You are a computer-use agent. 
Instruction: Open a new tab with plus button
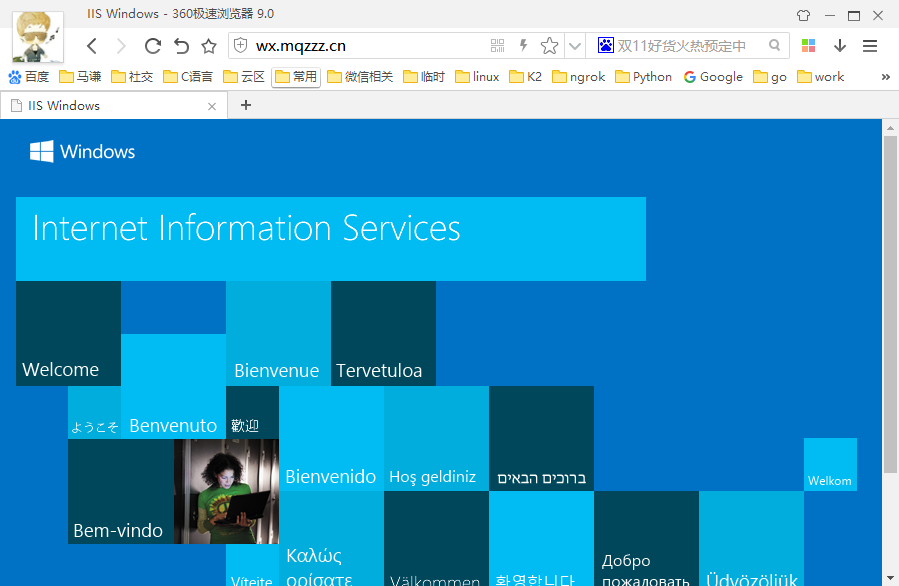click(246, 105)
